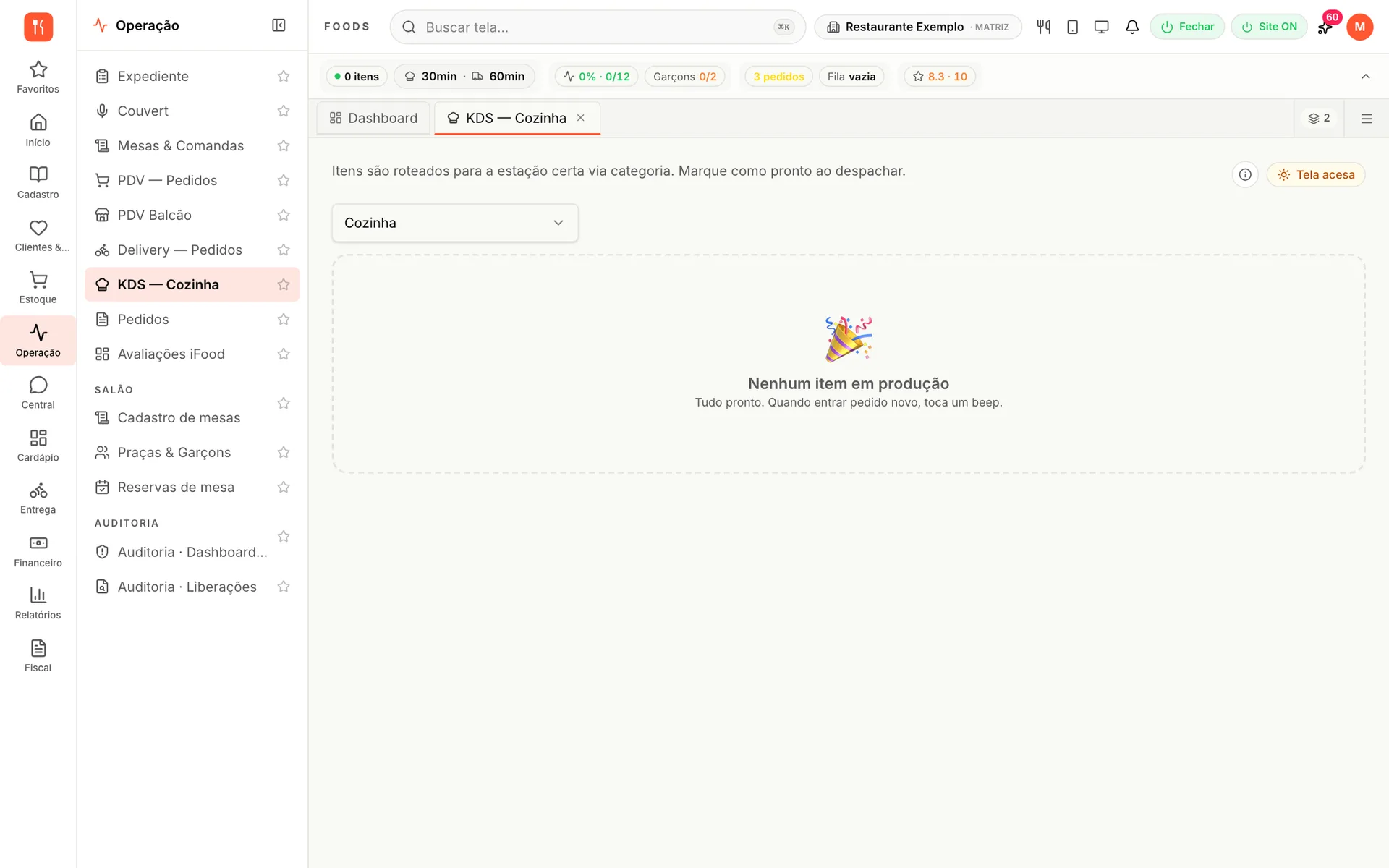Open notifications bell
This screenshot has height=868, width=1389.
[x=1132, y=27]
